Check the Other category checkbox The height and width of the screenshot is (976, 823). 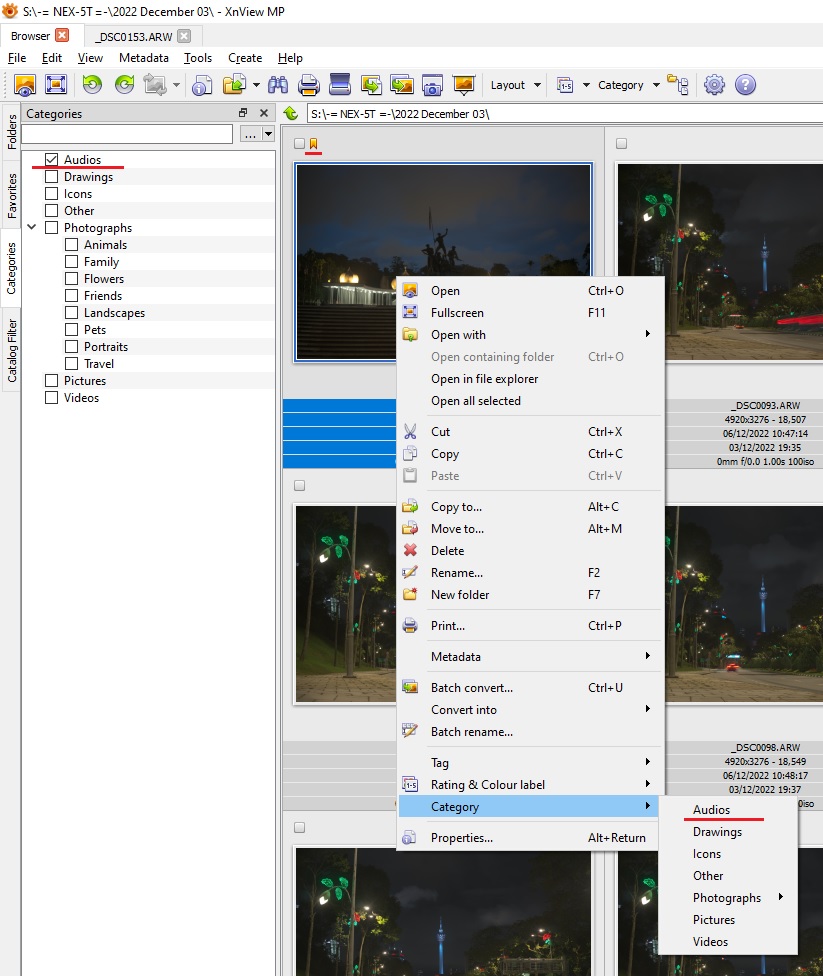coord(52,210)
